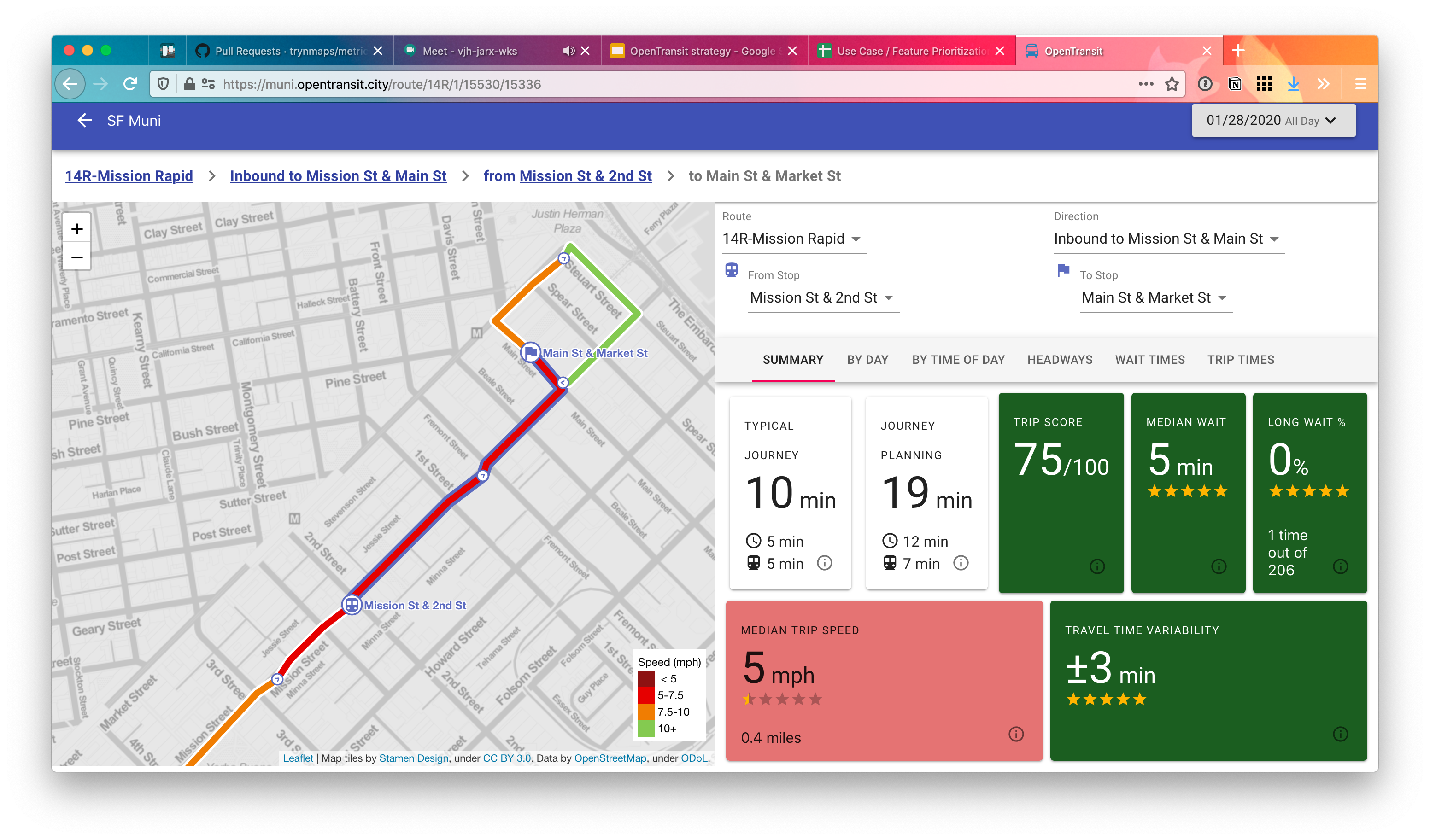Viewport: 1430px width, 840px height.
Task: Click info icon on Typical Journey card
Action: coord(825,563)
